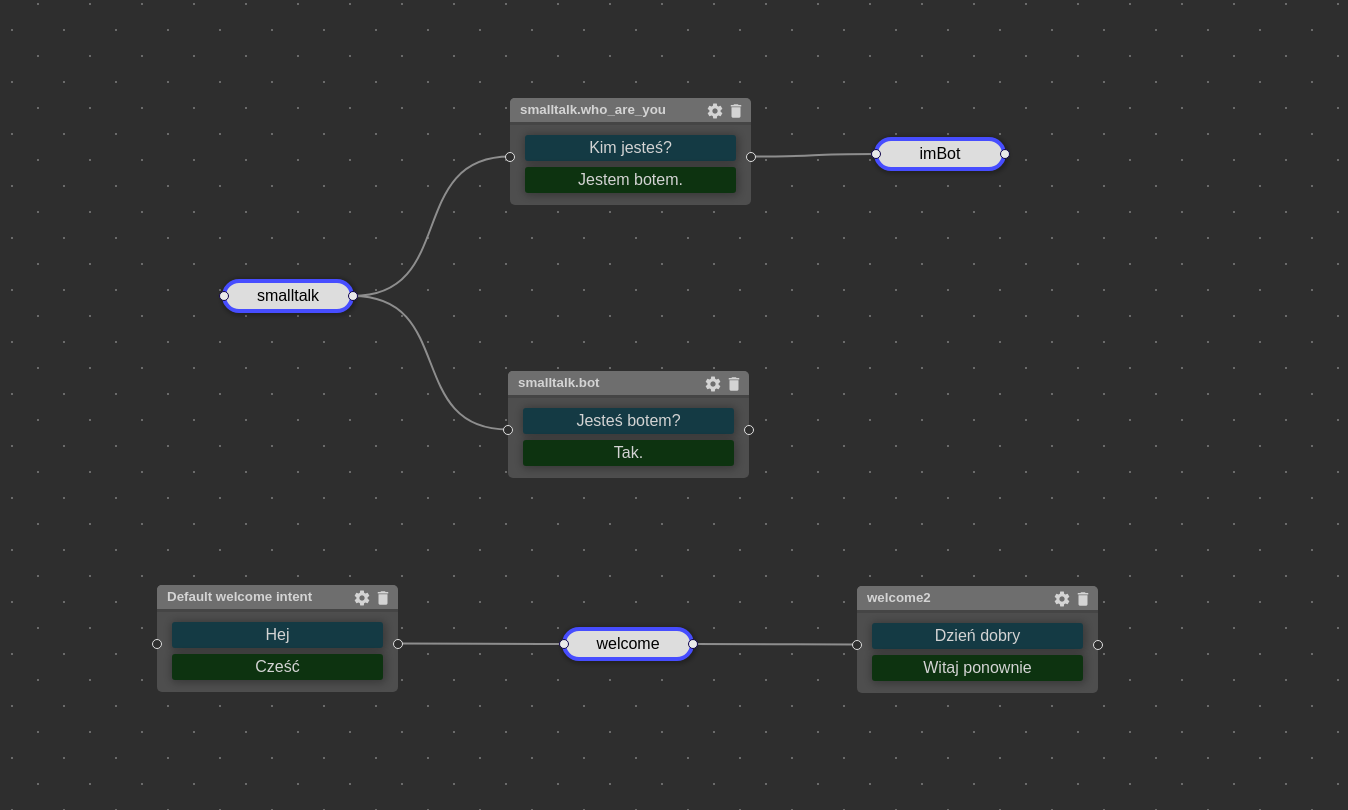1348x810 pixels.
Task: Delete Default welcome intent with trash icon
Action: tap(383, 598)
